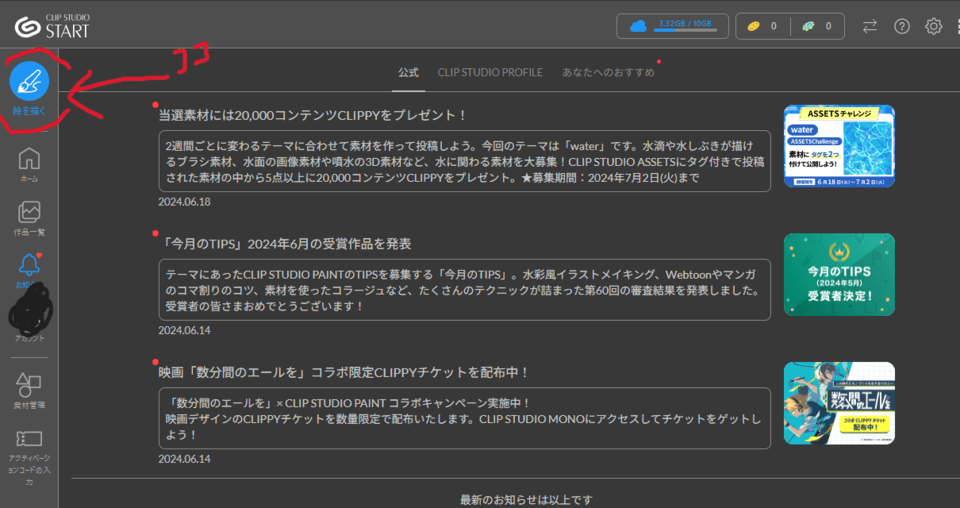Image resolution: width=960 pixels, height=508 pixels.
Task: Click the 3.32GB / 10GB storage progress bar
Action: coord(685,30)
